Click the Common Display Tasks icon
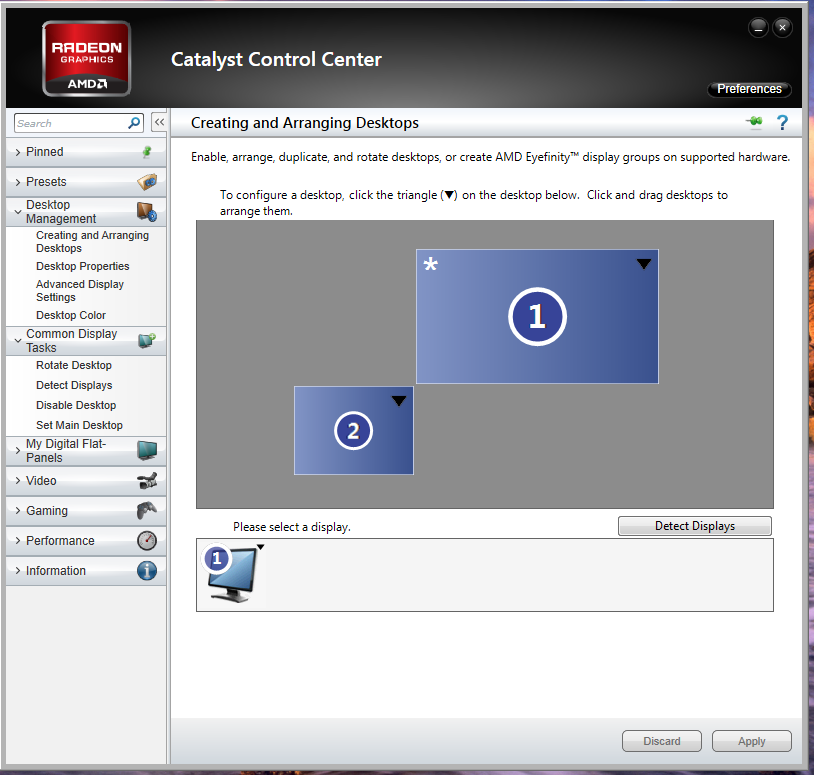The image size is (814, 775). (147, 341)
